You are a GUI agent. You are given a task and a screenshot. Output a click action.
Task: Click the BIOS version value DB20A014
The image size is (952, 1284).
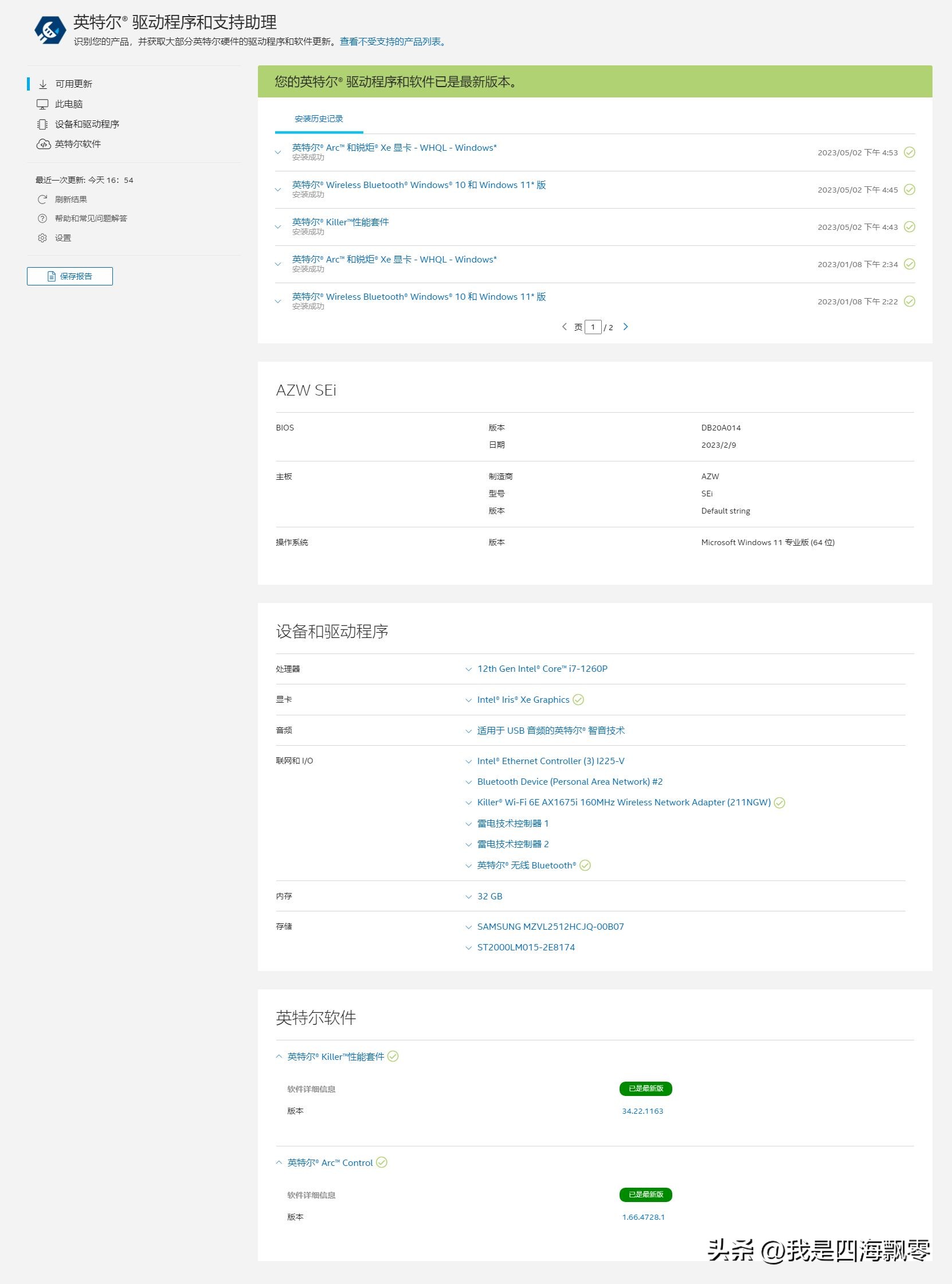(721, 428)
